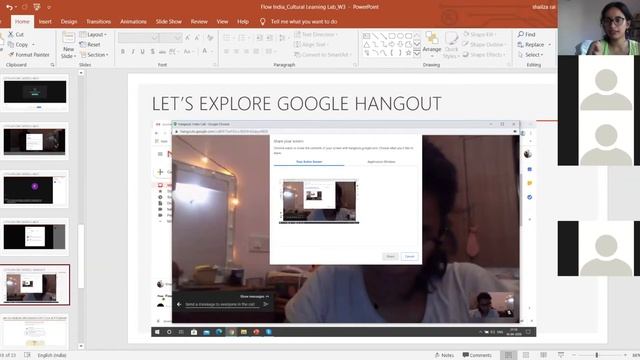The height and width of the screenshot is (360, 640).
Task: Click slide panel scroll-up arrow
Action: (81, 73)
